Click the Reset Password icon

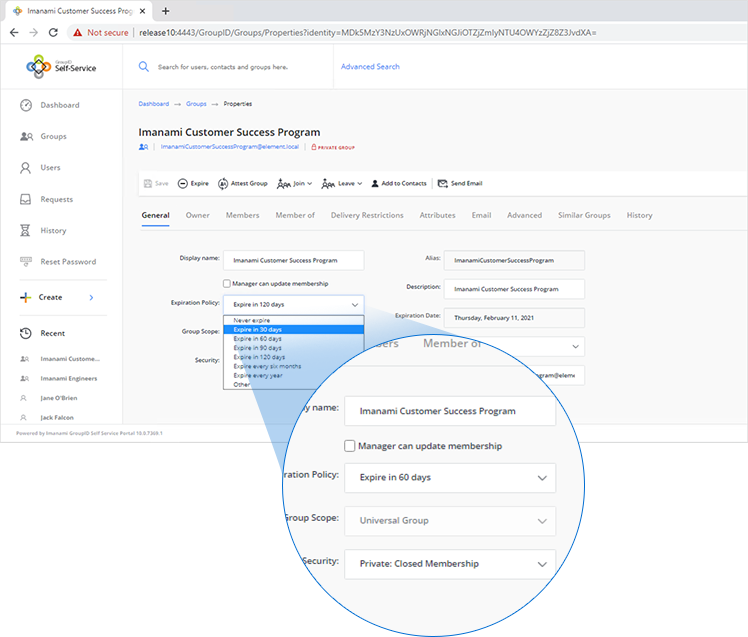[26, 262]
